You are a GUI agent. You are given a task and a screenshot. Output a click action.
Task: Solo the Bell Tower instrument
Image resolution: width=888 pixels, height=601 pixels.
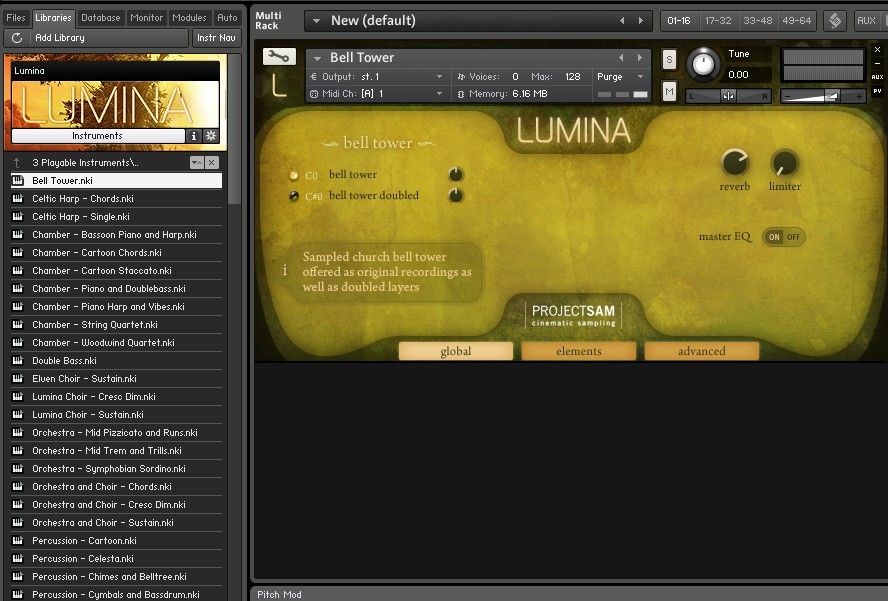pos(669,60)
